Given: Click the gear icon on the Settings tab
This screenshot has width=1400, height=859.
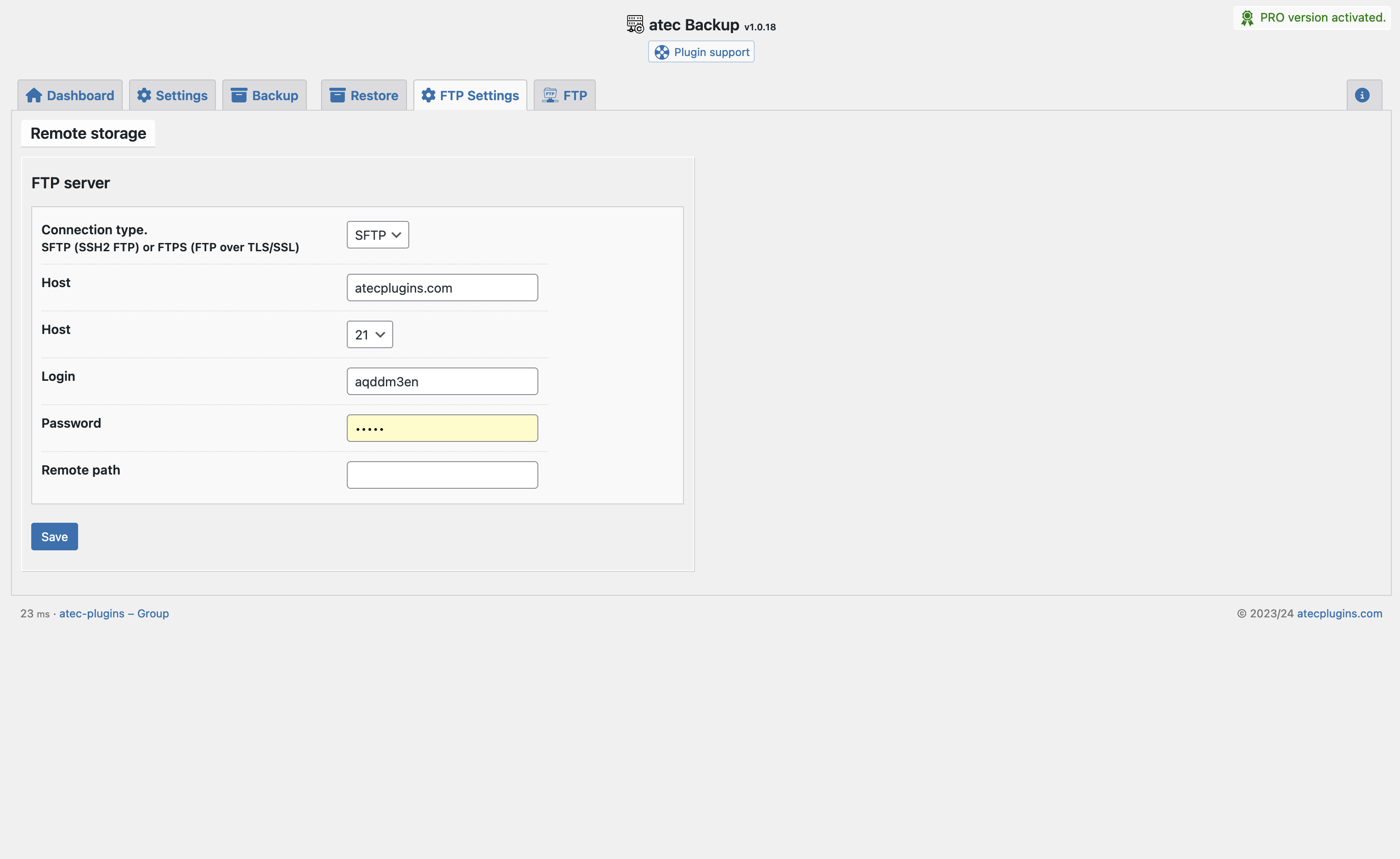Looking at the screenshot, I should tap(144, 96).
